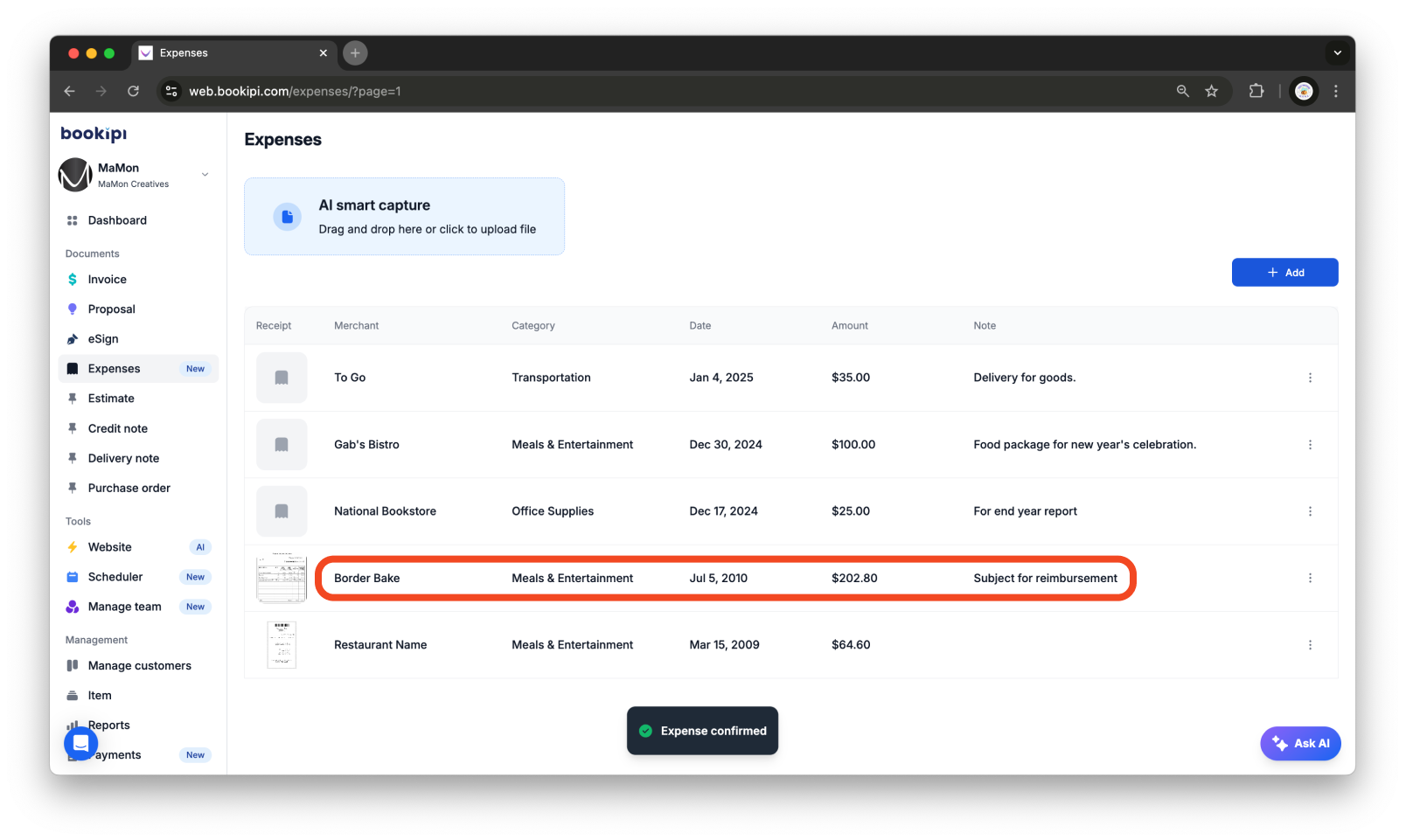Click the Manage team people icon
Image resolution: width=1406 pixels, height=840 pixels.
tap(72, 606)
